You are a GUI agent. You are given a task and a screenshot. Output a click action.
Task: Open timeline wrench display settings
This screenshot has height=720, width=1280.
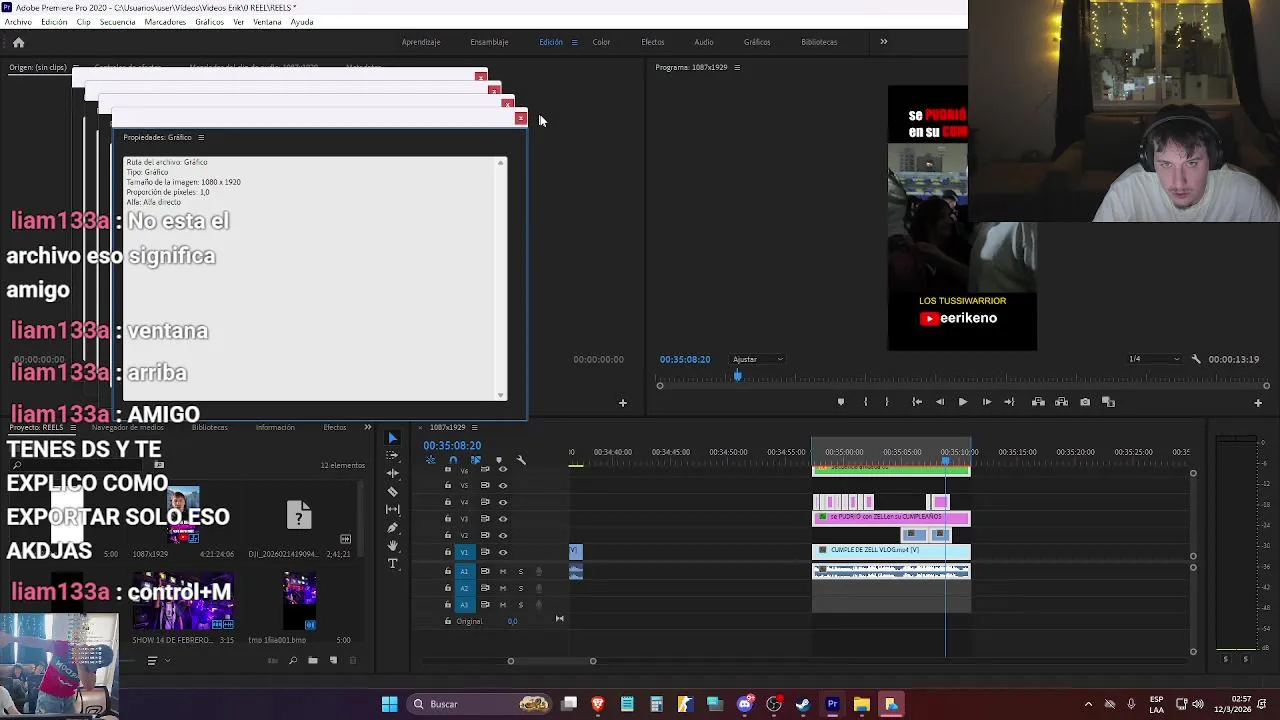click(x=521, y=460)
